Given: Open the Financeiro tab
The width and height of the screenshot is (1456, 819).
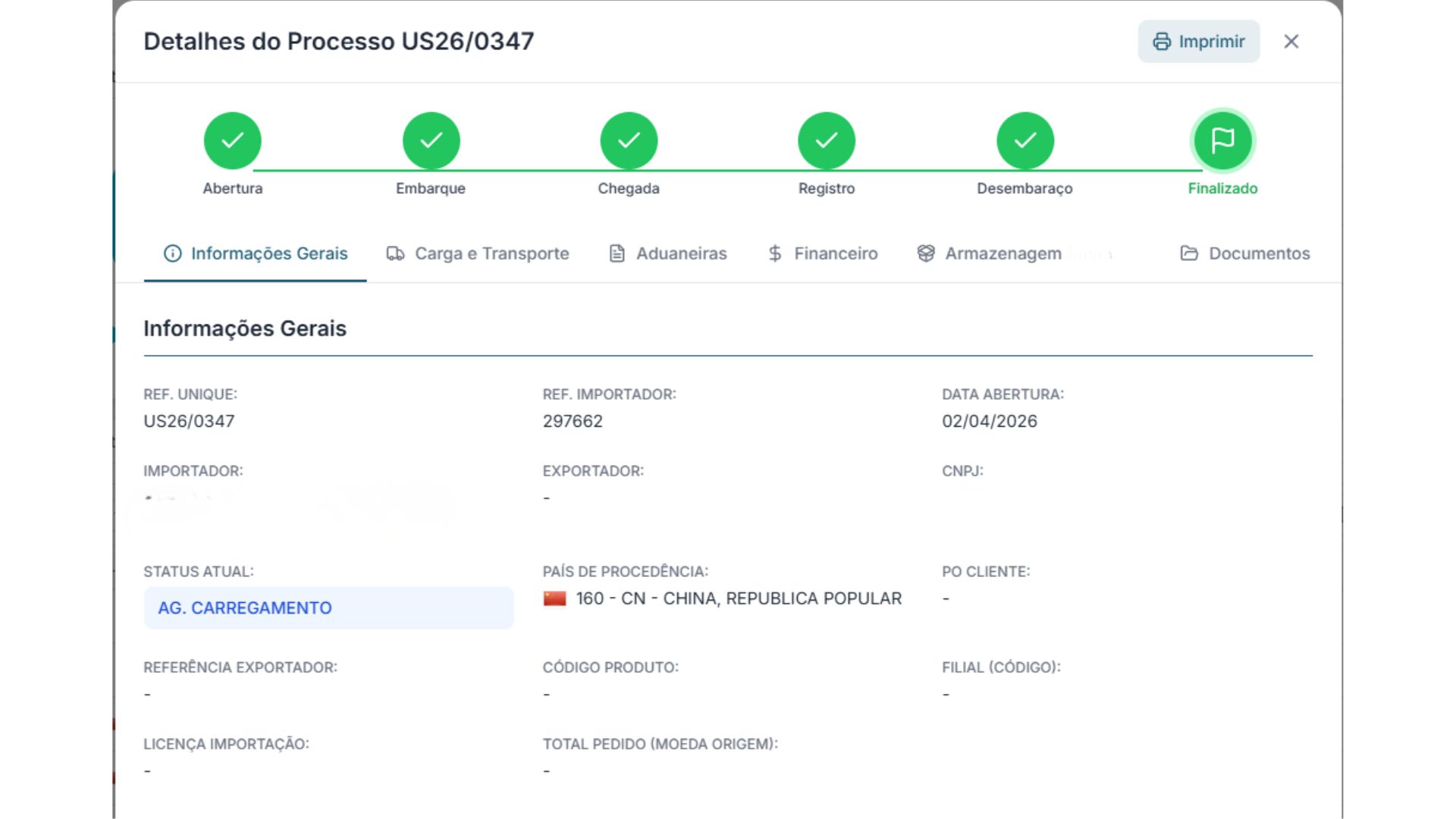Looking at the screenshot, I should [823, 253].
